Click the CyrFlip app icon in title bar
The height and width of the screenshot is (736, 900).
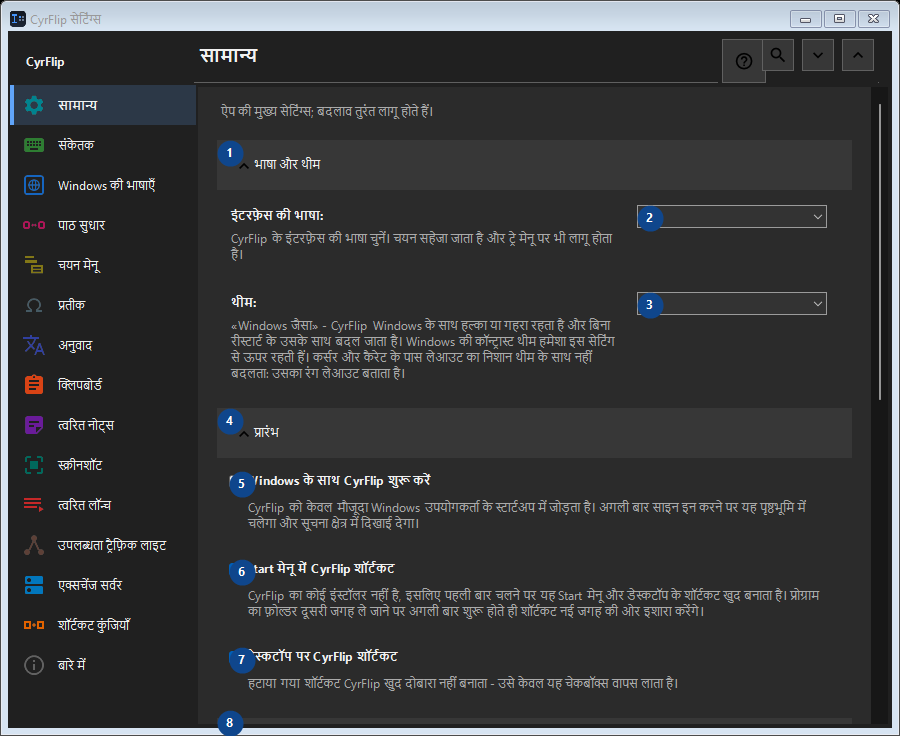coord(18,19)
